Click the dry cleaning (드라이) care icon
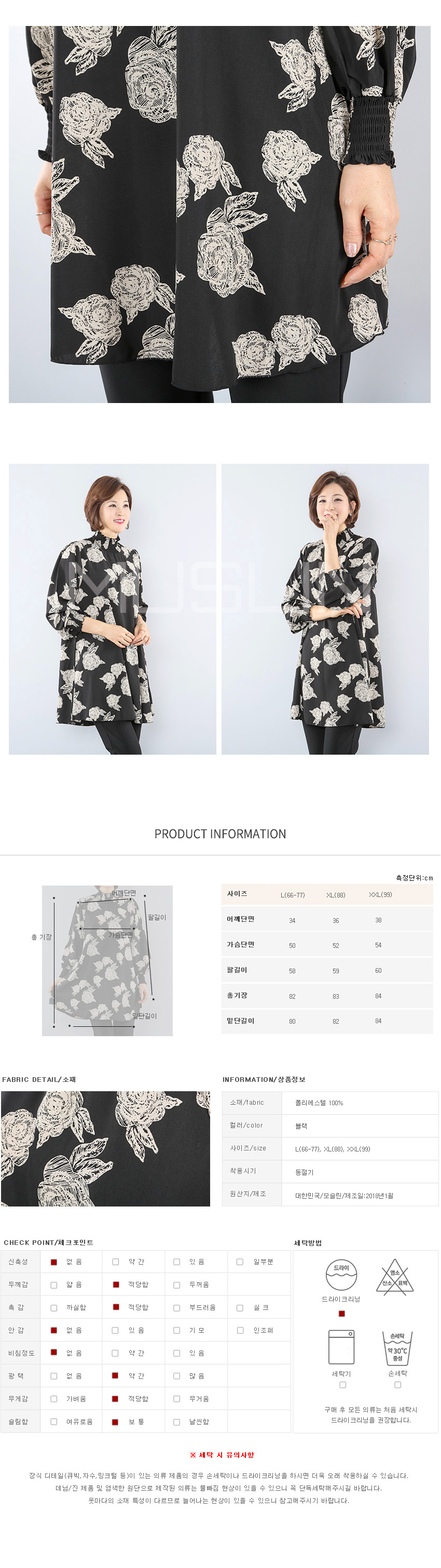Viewport: 441px width, 1568px height. pyautogui.click(x=341, y=1275)
